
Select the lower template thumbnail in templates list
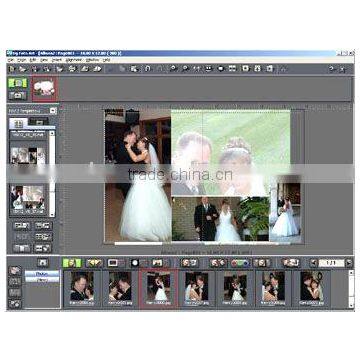click(x=28, y=198)
